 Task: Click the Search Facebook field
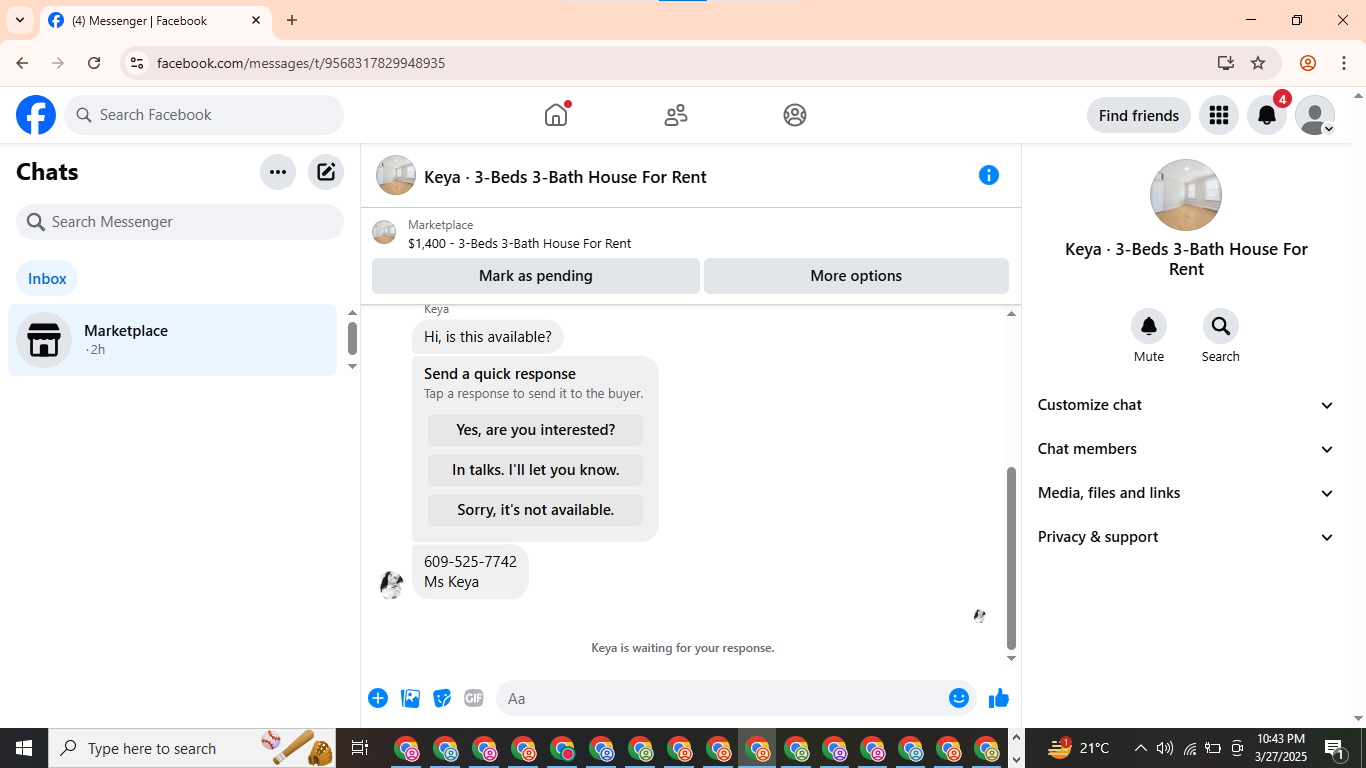(204, 115)
